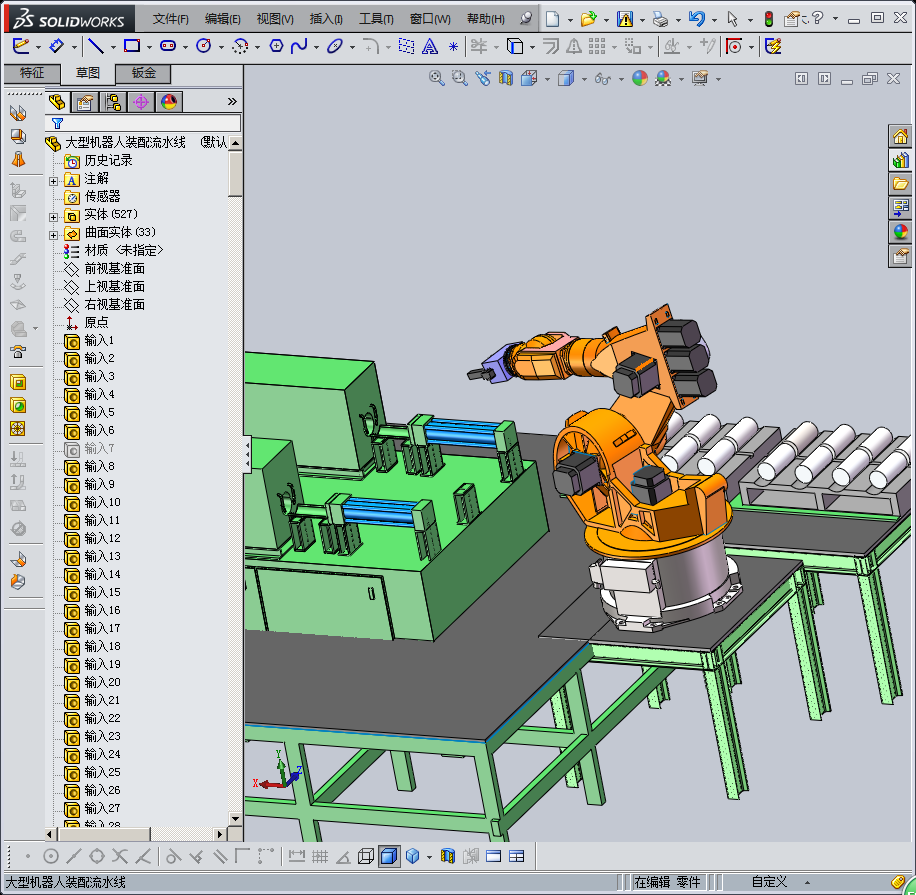
Task: Expand the 曲面实体 (33) folder
Action: tap(54, 234)
